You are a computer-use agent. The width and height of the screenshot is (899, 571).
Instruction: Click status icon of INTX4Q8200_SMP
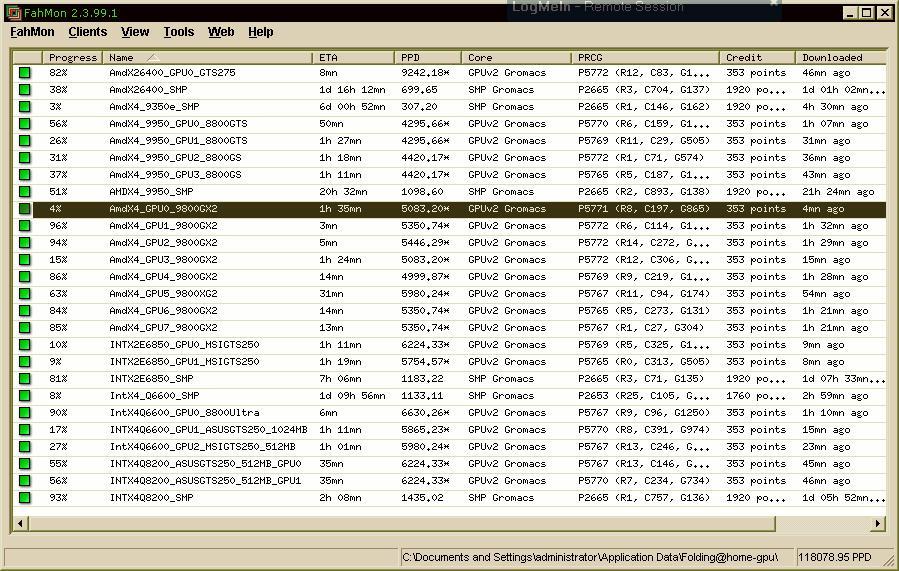click(25, 498)
